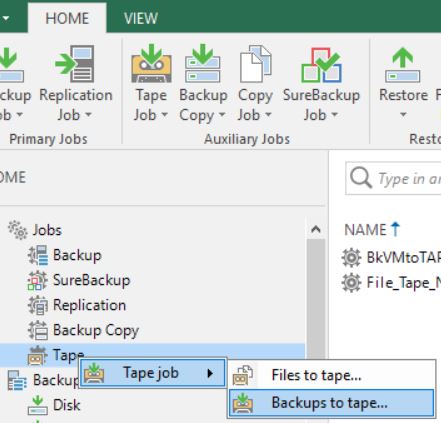This screenshot has height=423, width=441.
Task: Switch to the HOME ribbon tab
Action: [67, 18]
